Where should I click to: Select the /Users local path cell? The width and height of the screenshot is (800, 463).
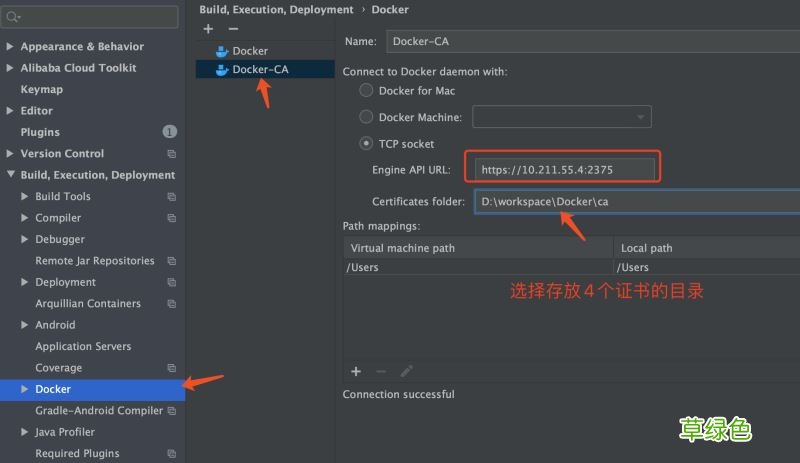(x=707, y=267)
